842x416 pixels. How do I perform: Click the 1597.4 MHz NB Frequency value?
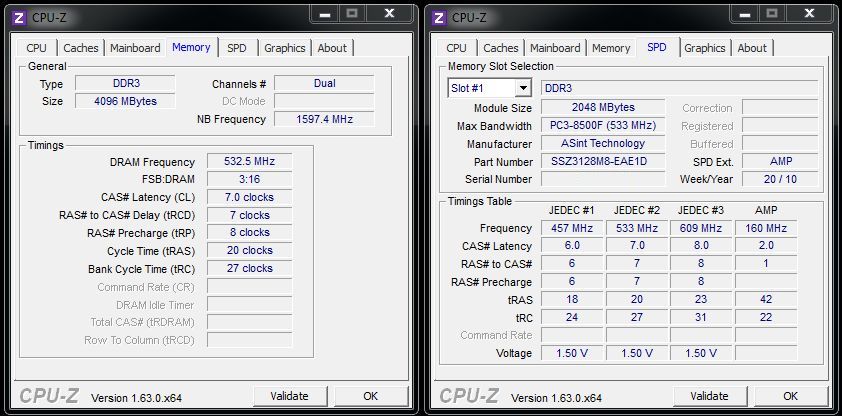point(324,119)
